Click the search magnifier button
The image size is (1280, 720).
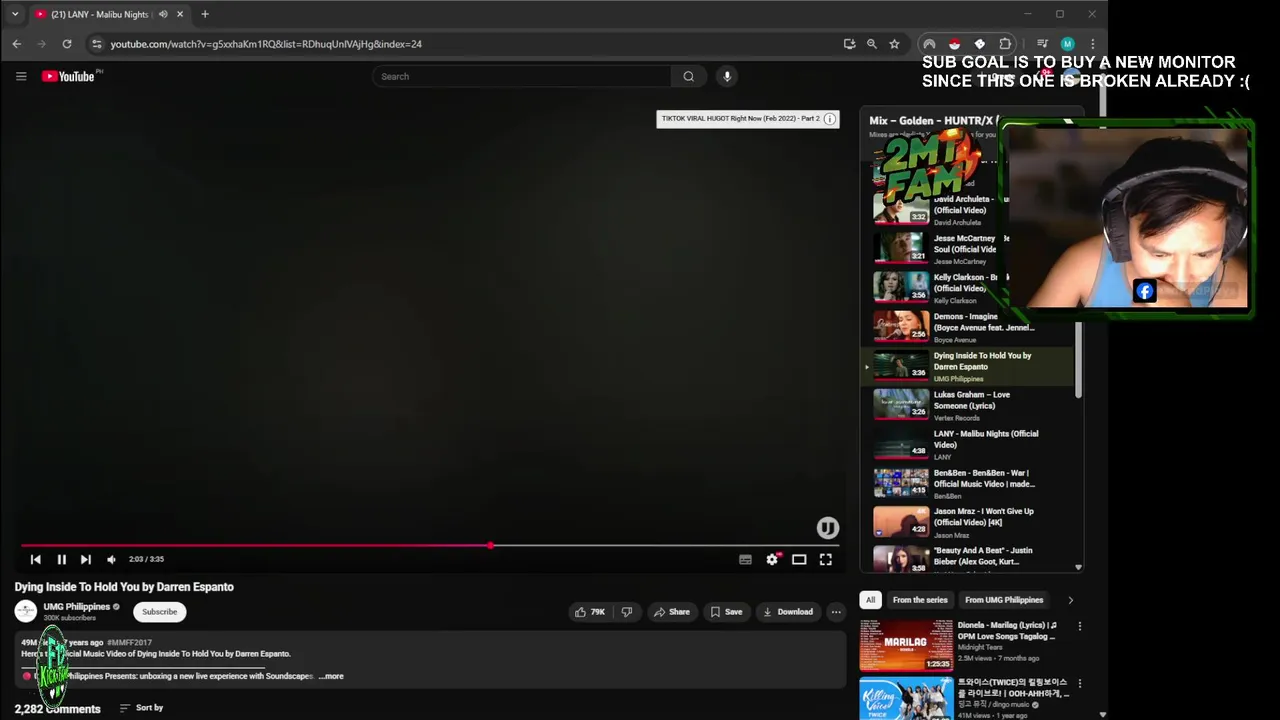coord(688,76)
